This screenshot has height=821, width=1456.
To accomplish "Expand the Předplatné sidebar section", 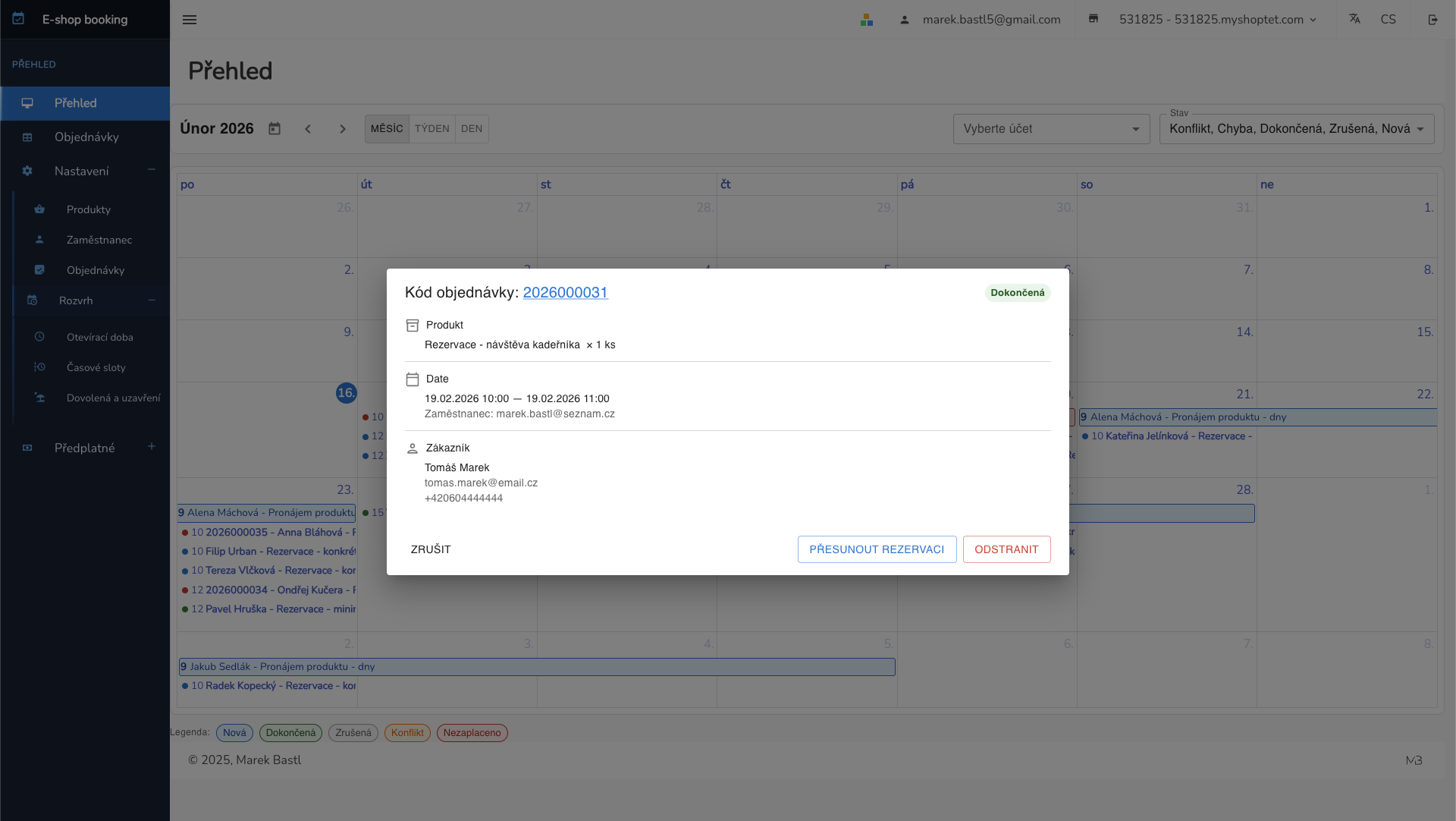I will (152, 447).
